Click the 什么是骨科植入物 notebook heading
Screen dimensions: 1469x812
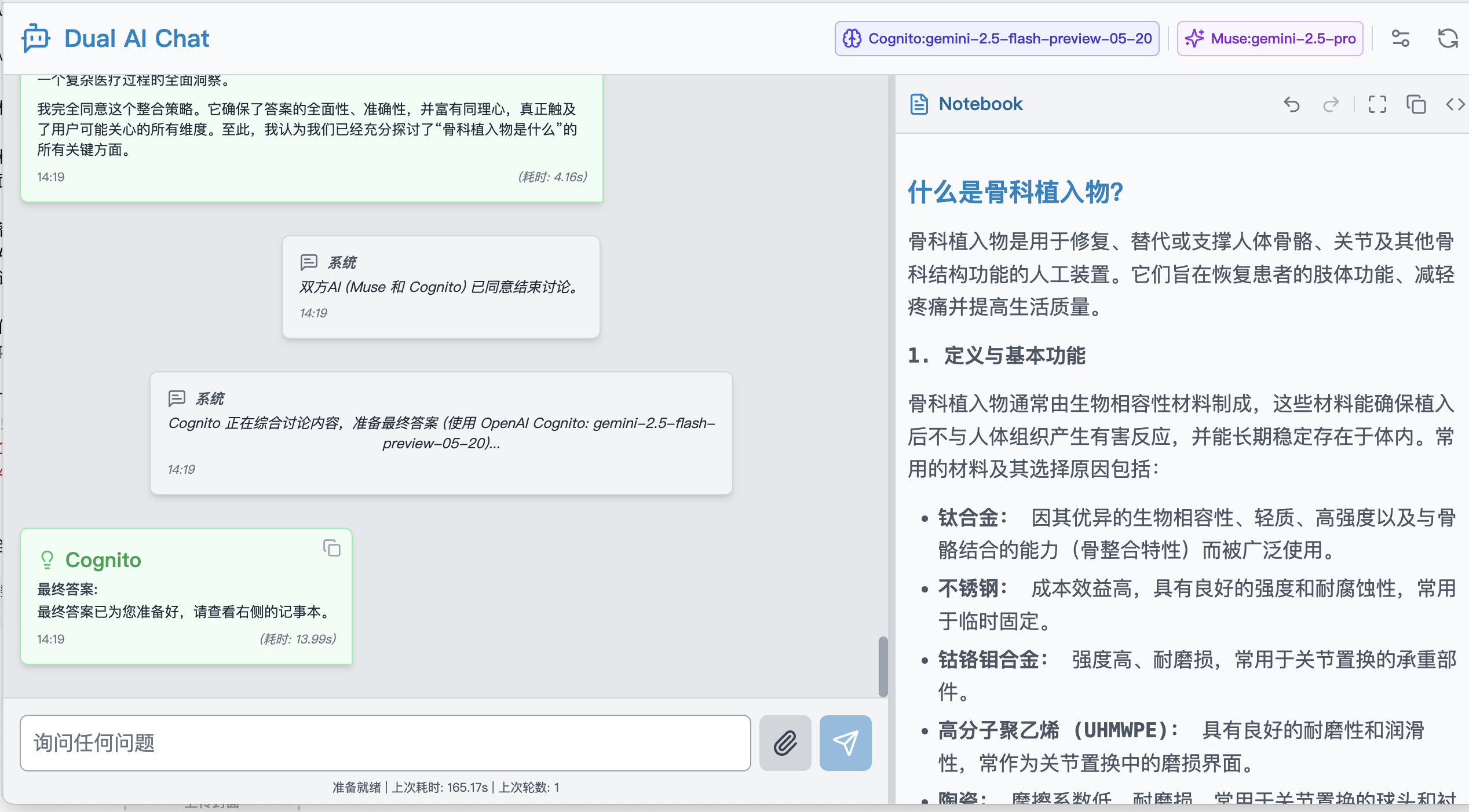coord(1015,192)
